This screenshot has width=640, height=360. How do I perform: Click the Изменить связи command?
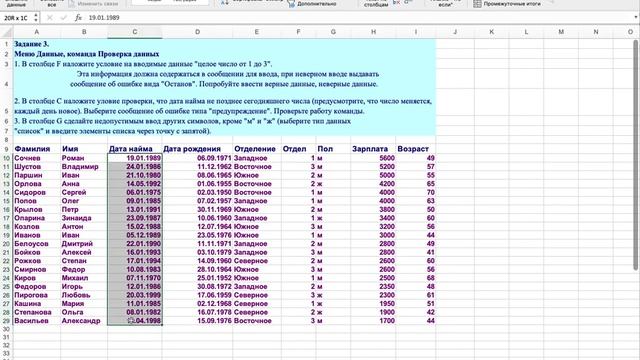[x=93, y=4]
